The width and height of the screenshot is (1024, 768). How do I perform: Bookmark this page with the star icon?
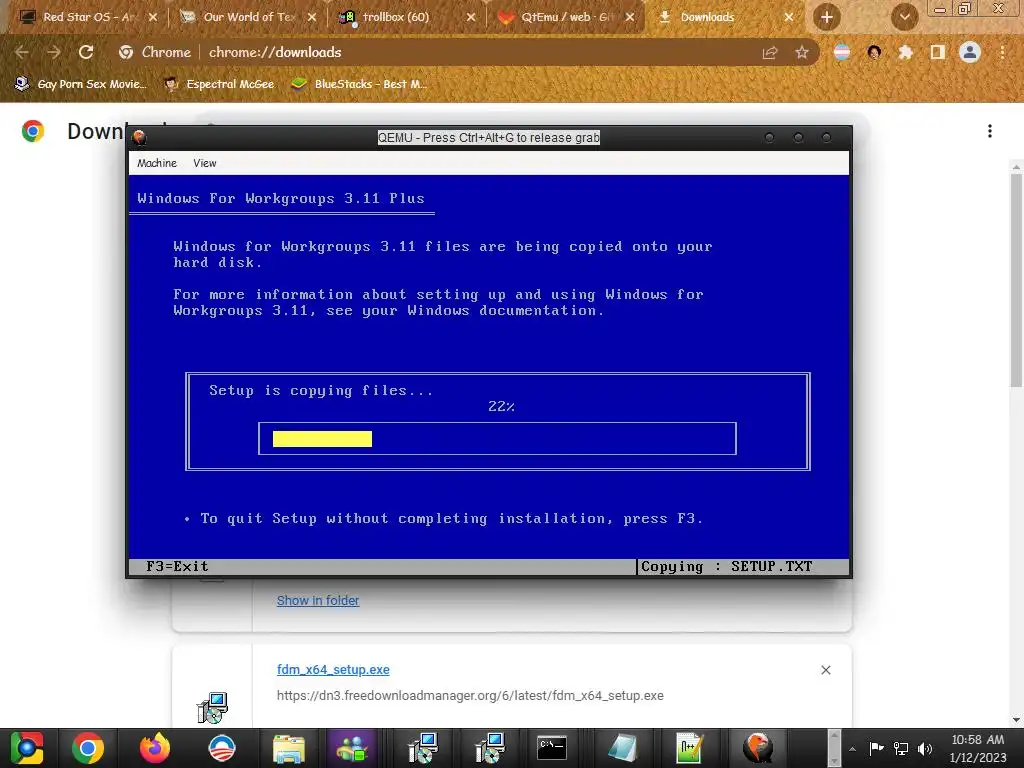802,52
